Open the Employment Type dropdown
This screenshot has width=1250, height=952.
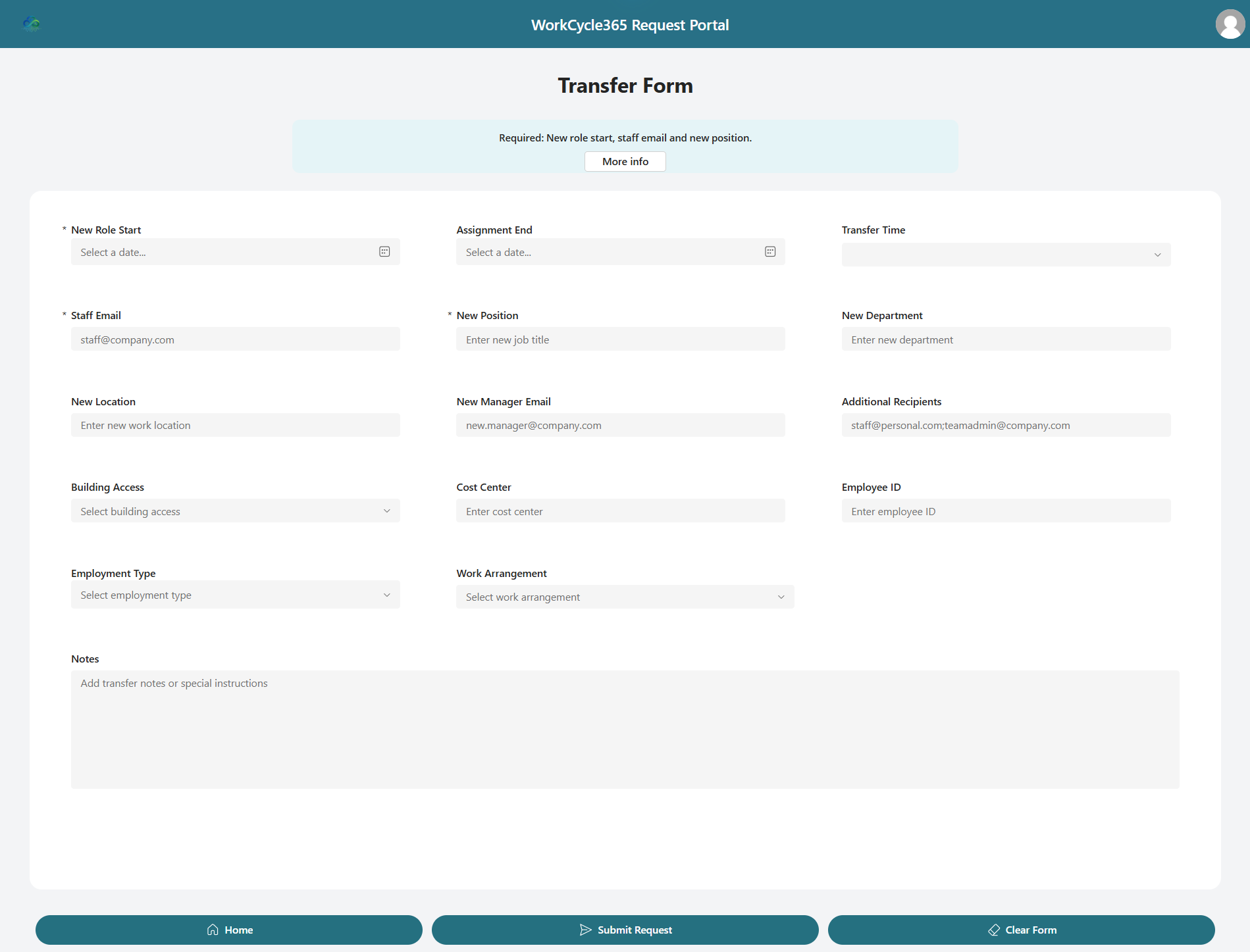(235, 595)
